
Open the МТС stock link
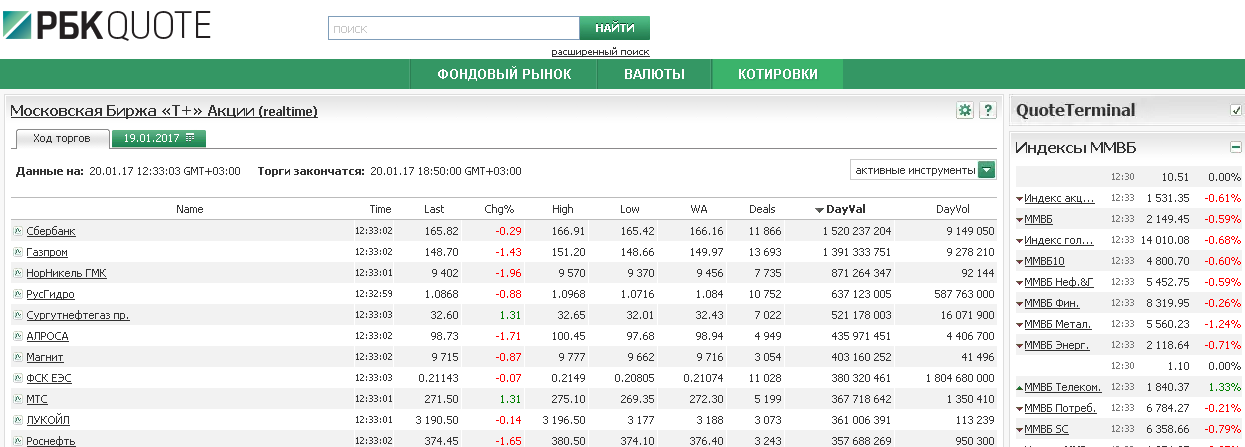tap(37, 399)
